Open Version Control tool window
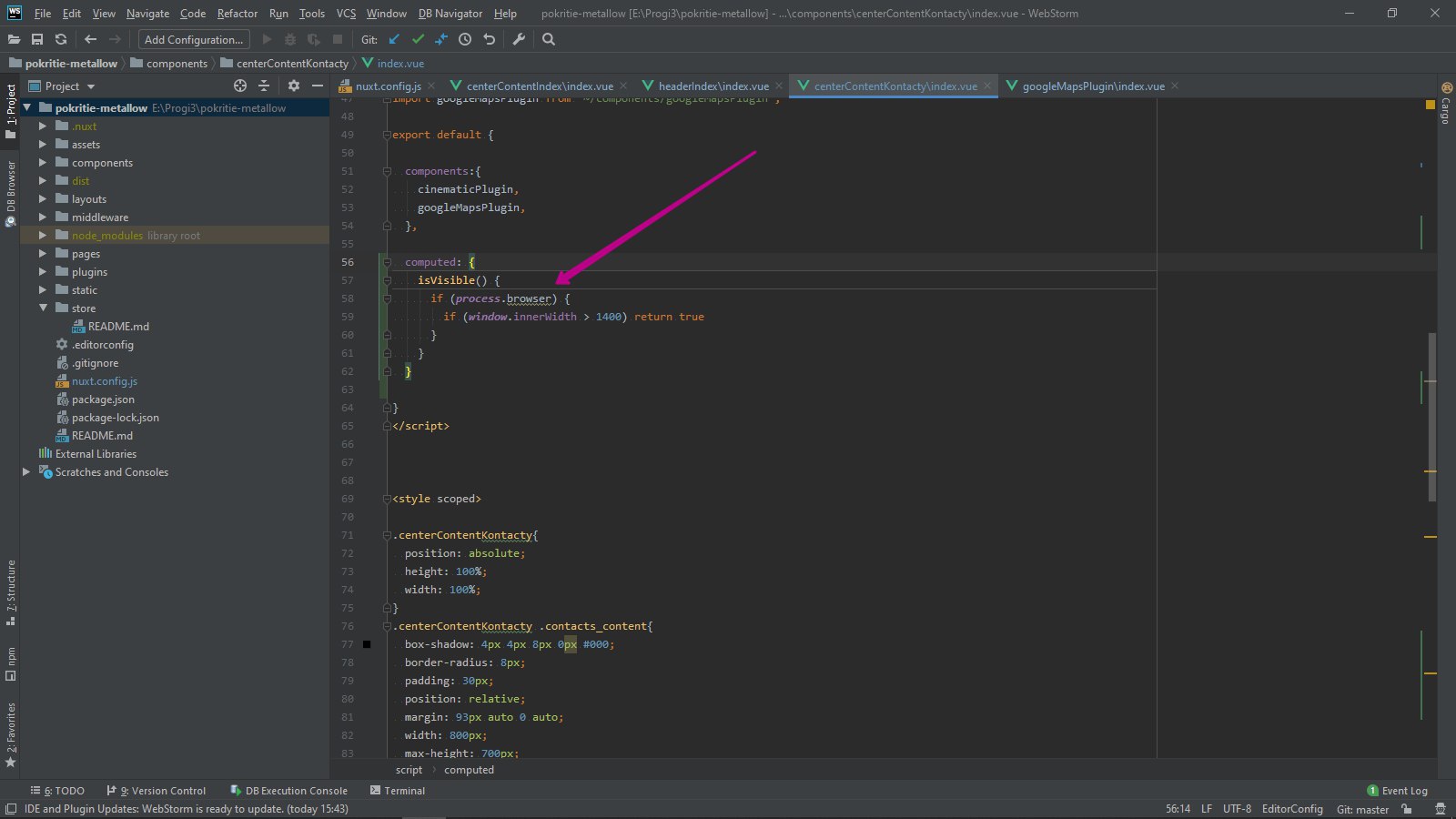 point(157,791)
